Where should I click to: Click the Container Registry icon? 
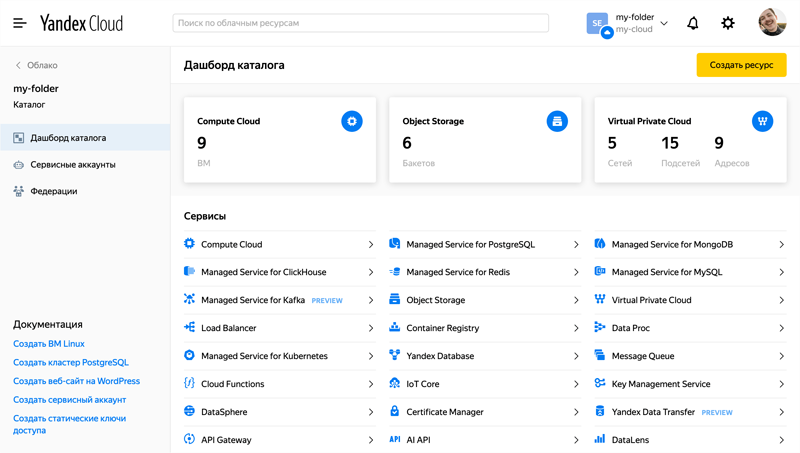tap(394, 328)
